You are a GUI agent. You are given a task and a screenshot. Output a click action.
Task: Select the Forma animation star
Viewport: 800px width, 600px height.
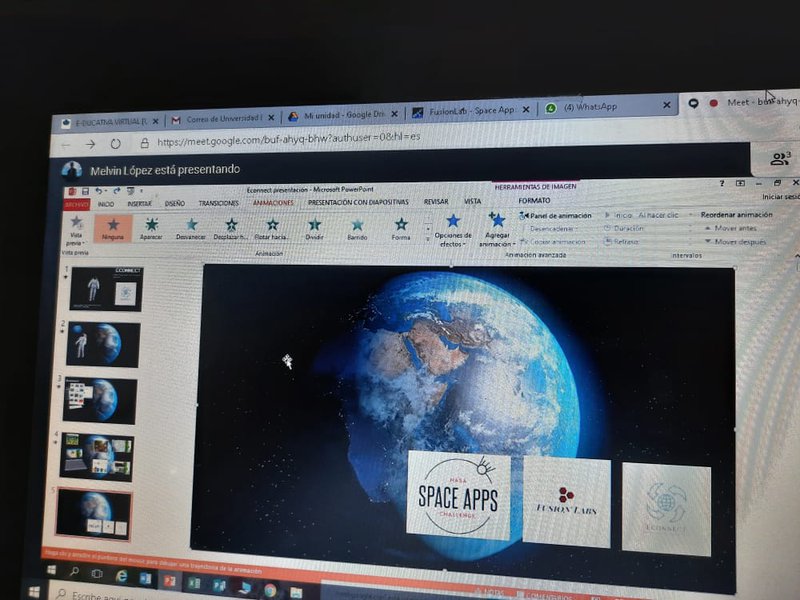[401, 227]
